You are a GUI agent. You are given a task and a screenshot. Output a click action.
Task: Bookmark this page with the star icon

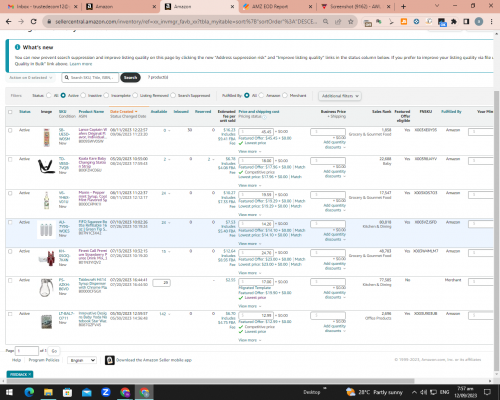click(350, 21)
